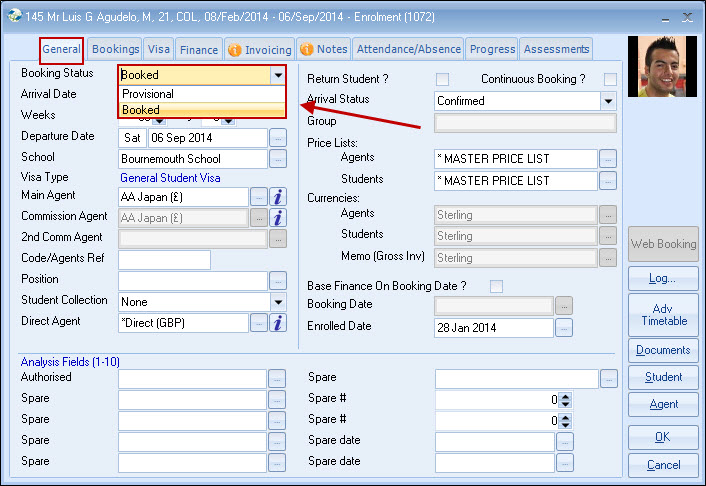706x486 pixels.
Task: Expand the Arrival Status dropdown
Action: click(607, 101)
